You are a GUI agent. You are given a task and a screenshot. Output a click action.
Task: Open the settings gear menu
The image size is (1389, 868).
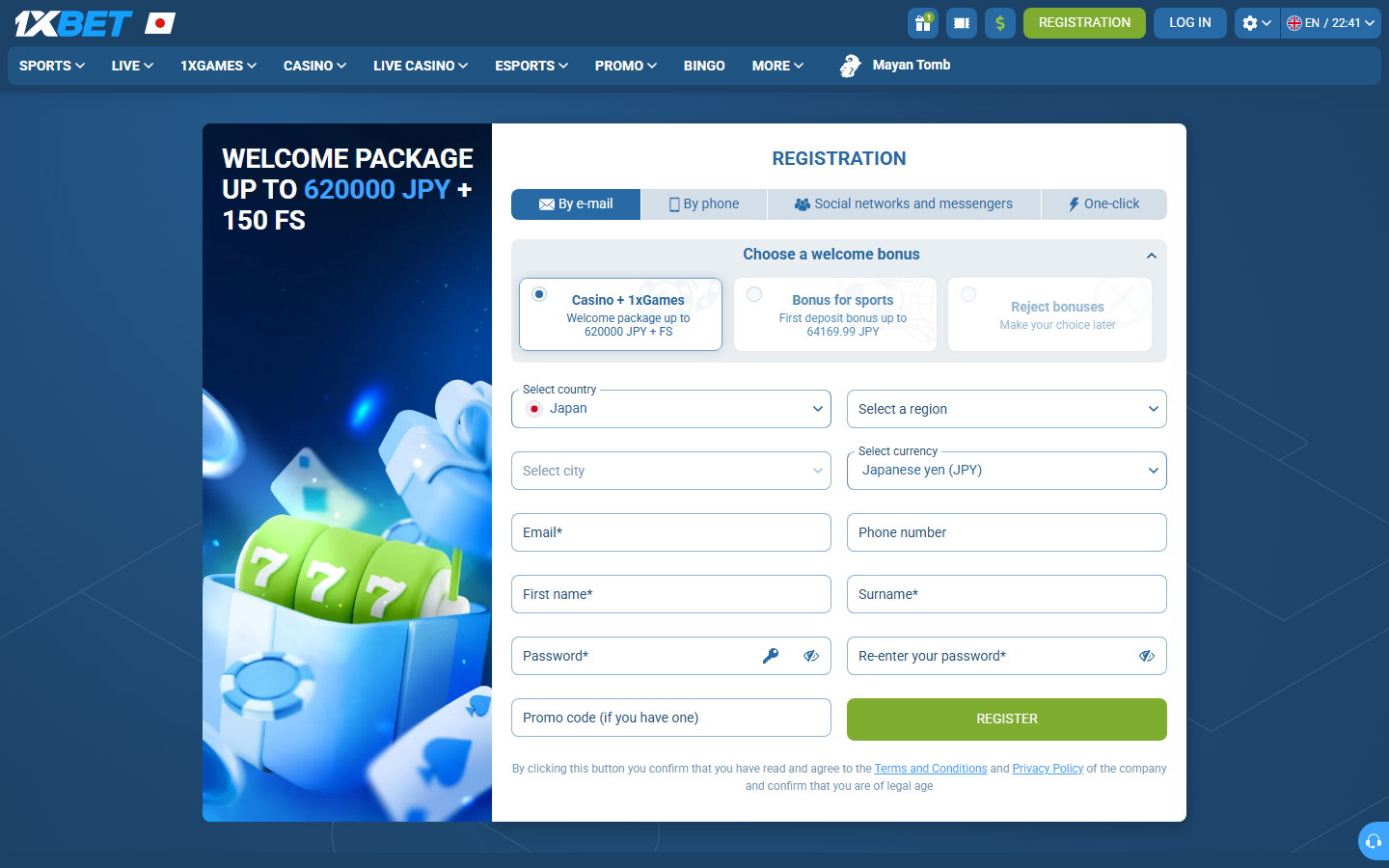[x=1257, y=23]
